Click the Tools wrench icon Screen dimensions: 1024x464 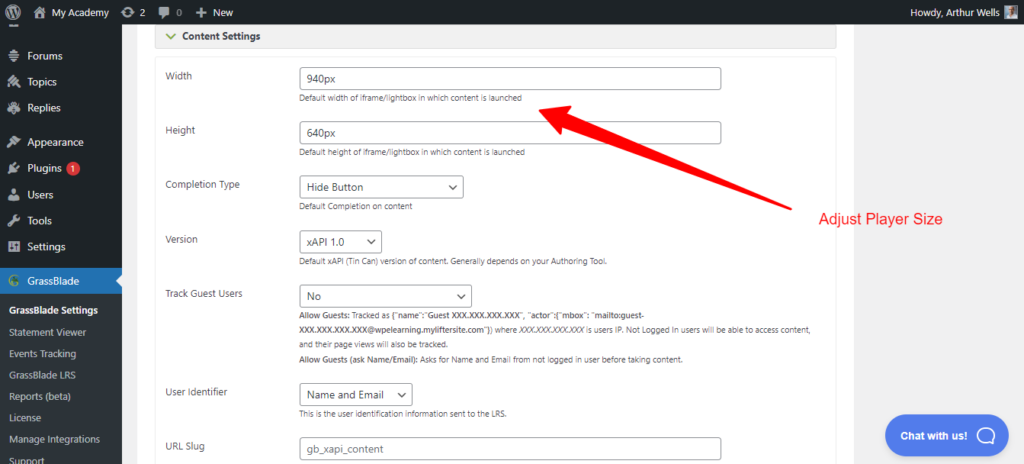tap(14, 221)
